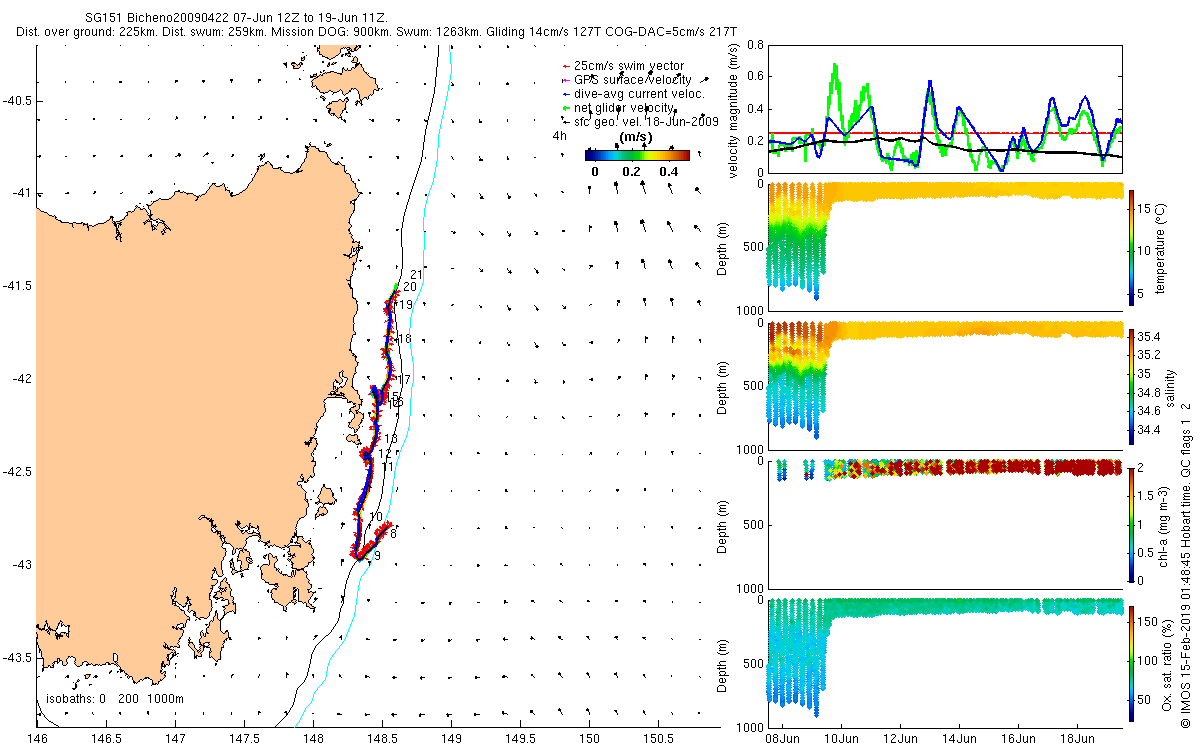Click the velocity (m/s) colorbar on the map
The image size is (1200, 750).
pos(637,155)
